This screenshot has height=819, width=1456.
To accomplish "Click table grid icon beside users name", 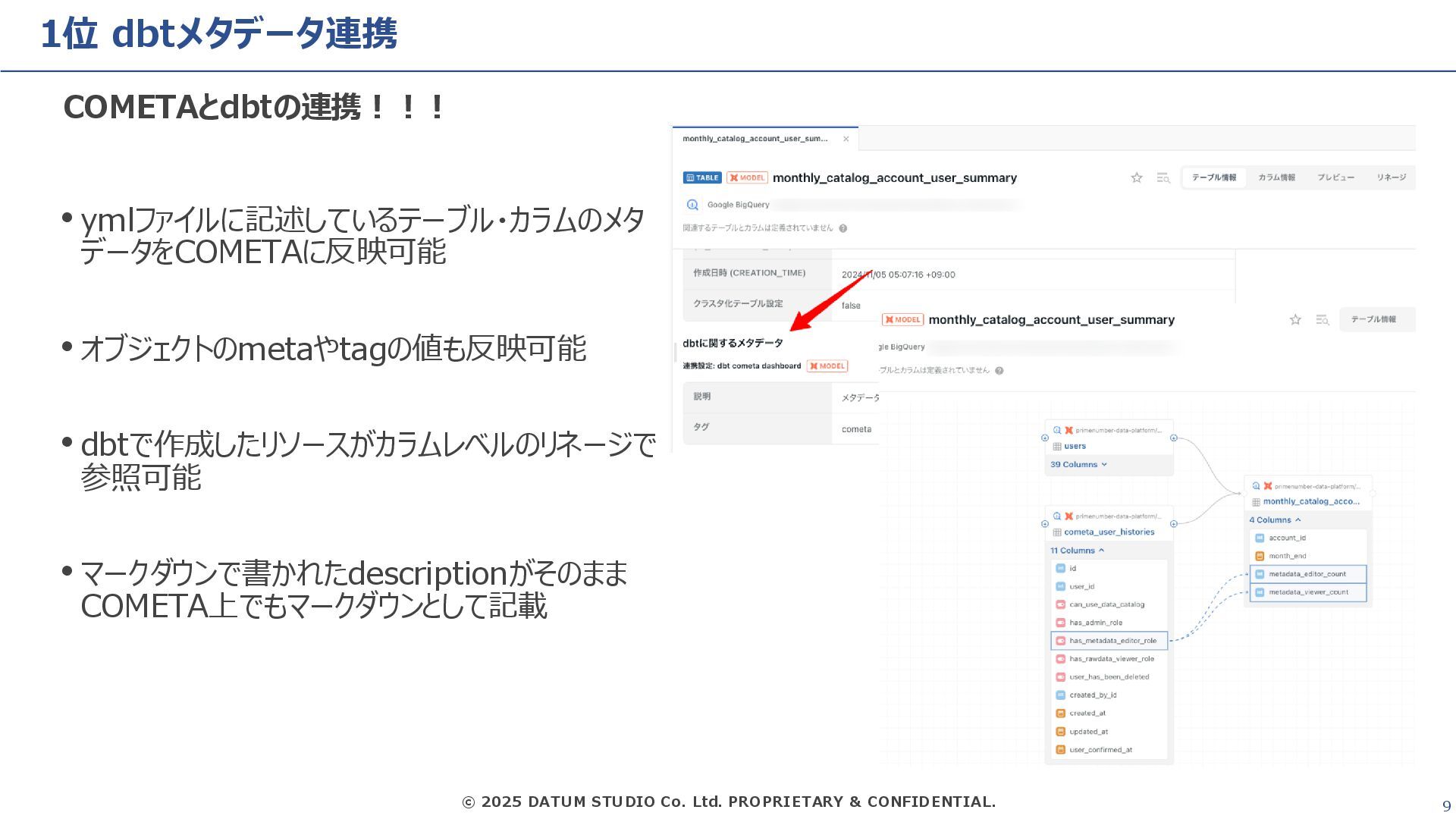I will point(1057,447).
